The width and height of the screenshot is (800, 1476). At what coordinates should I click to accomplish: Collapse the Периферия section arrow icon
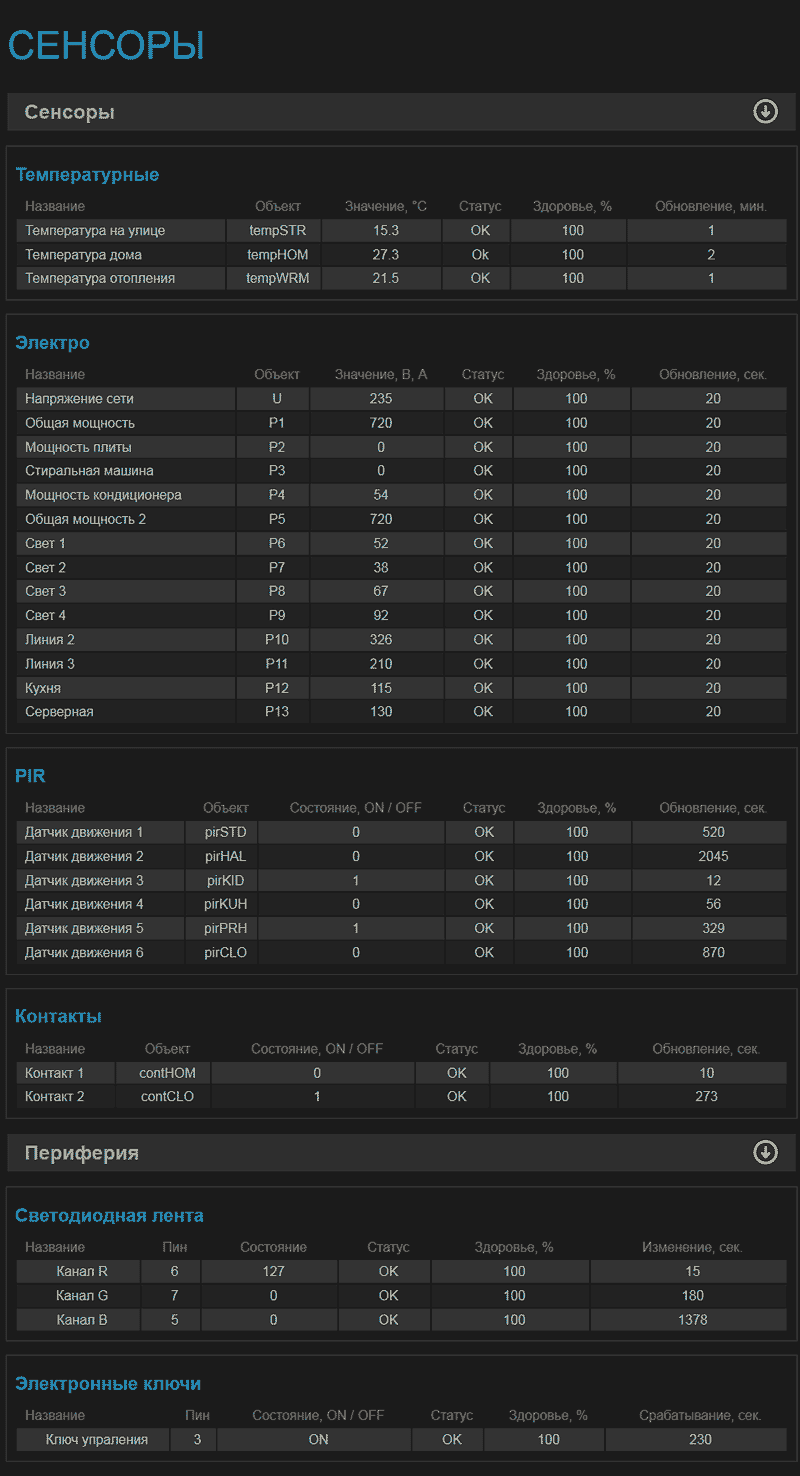[765, 1152]
